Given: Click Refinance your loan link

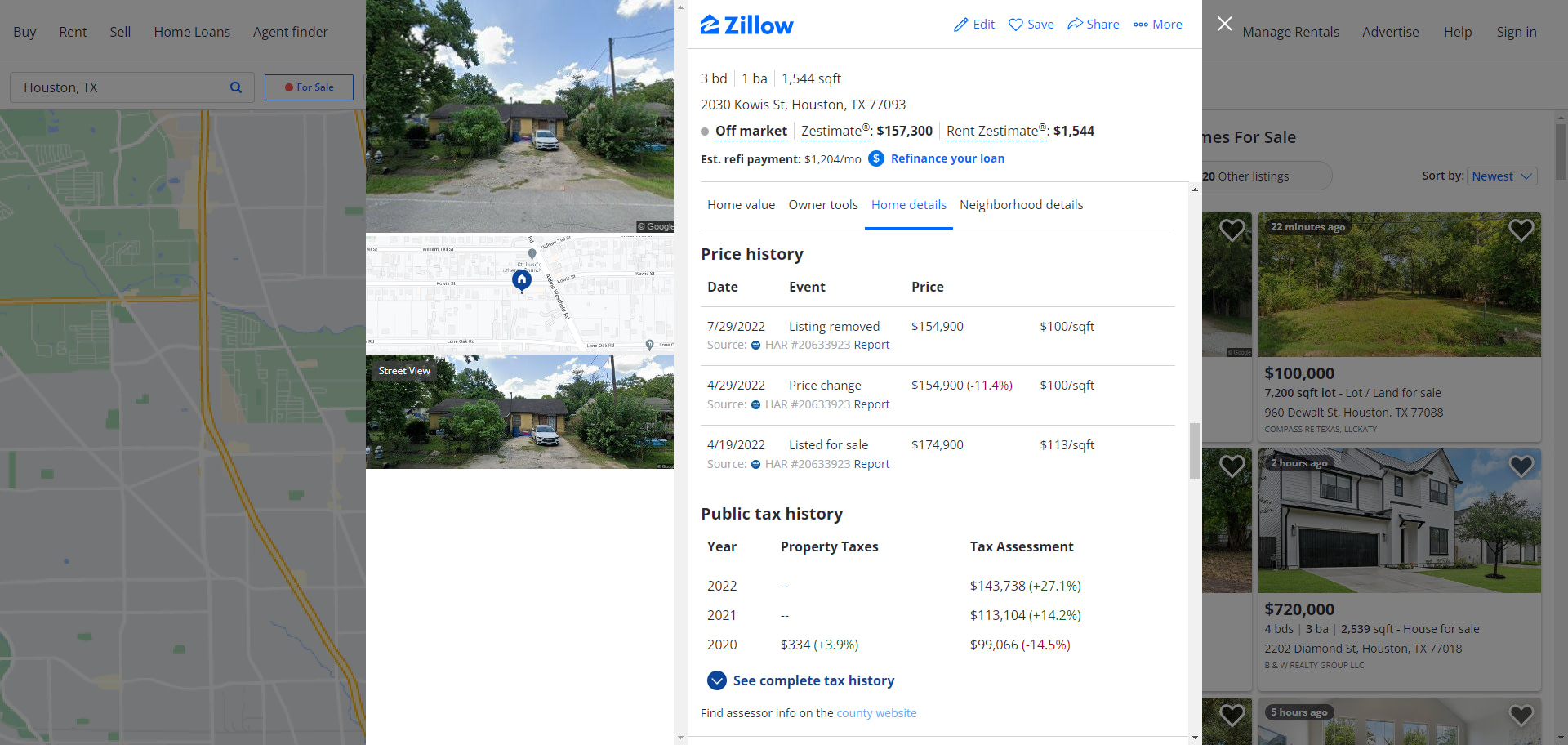Looking at the screenshot, I should pyautogui.click(x=947, y=158).
